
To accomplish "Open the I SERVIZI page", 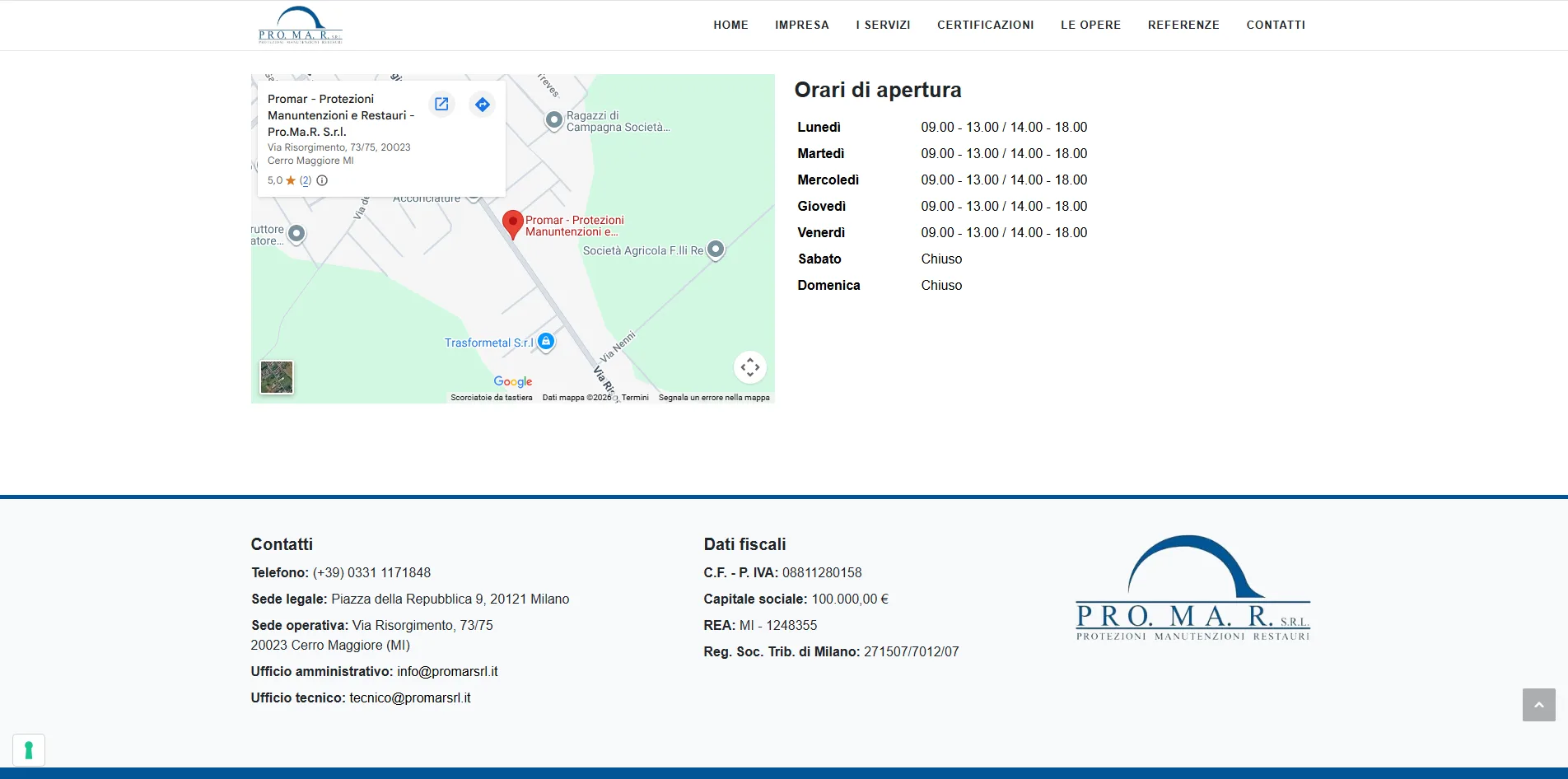I will pyautogui.click(x=883, y=25).
